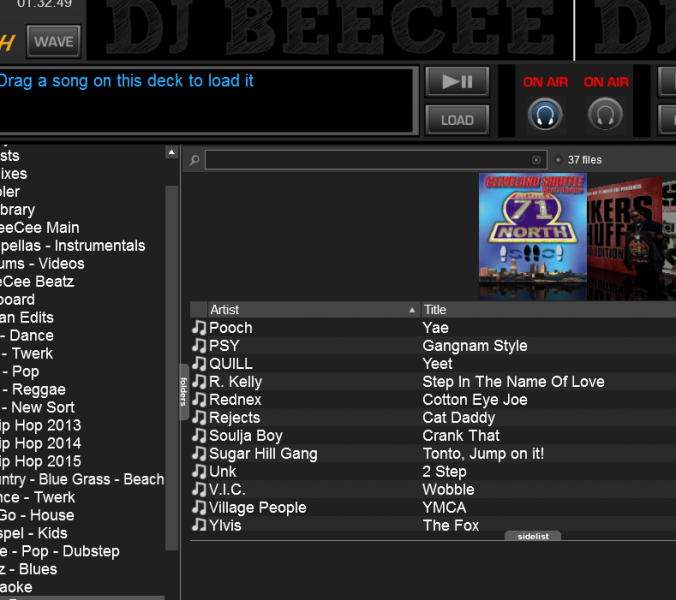
Task: Click the music note icon beside Sugar Hill Gang
Action: coord(199,453)
